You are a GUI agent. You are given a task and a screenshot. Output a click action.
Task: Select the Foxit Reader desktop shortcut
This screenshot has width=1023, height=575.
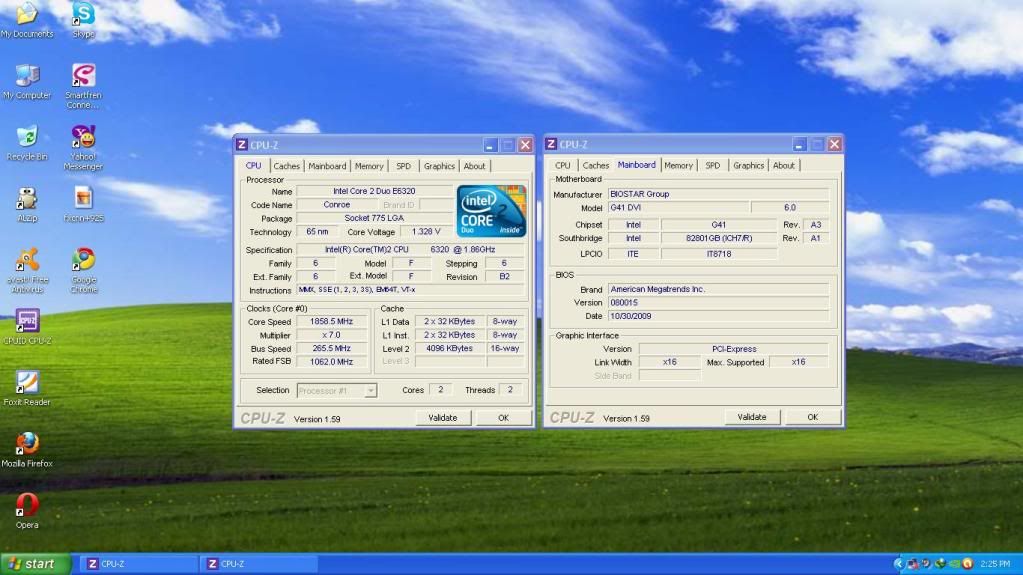coord(27,389)
